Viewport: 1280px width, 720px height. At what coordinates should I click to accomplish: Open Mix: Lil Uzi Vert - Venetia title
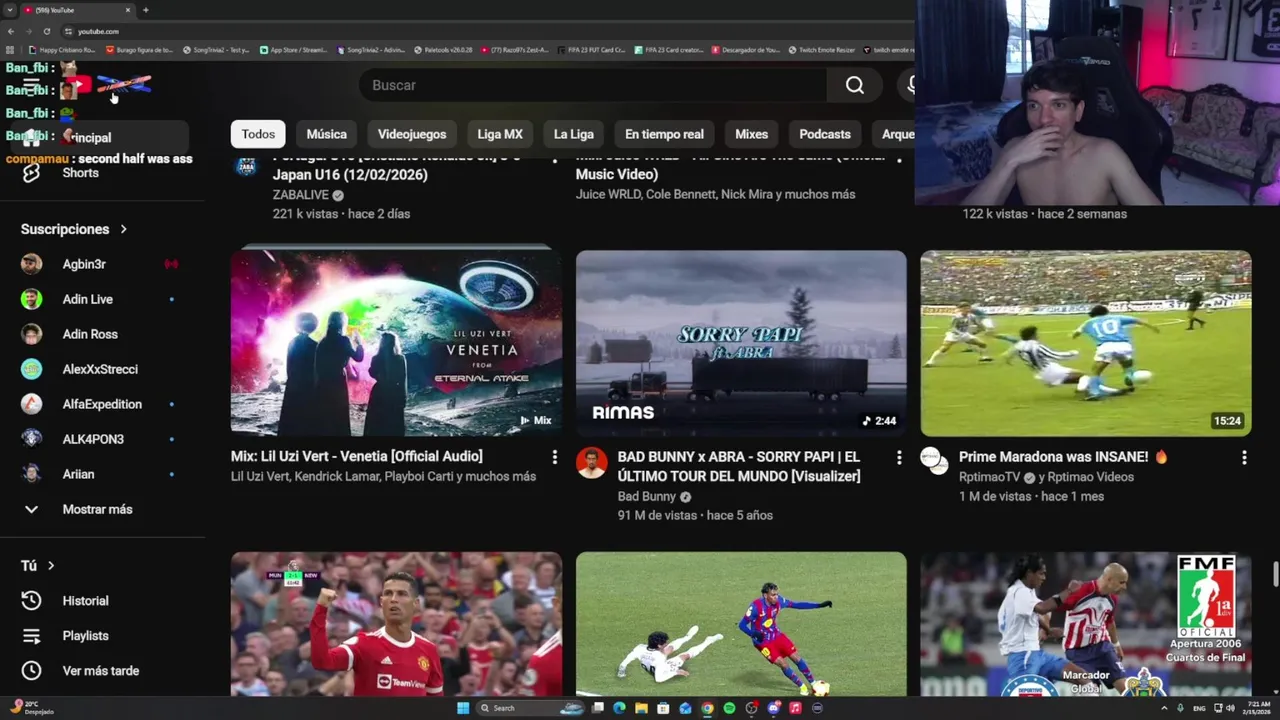coord(357,456)
